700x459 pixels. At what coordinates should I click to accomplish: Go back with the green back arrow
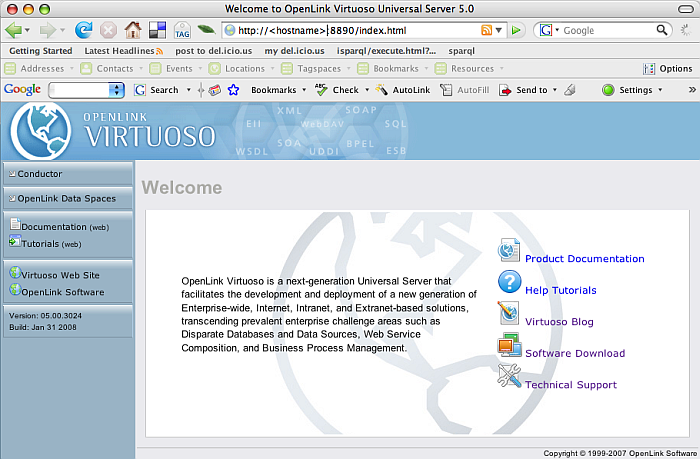pyautogui.click(x=13, y=30)
